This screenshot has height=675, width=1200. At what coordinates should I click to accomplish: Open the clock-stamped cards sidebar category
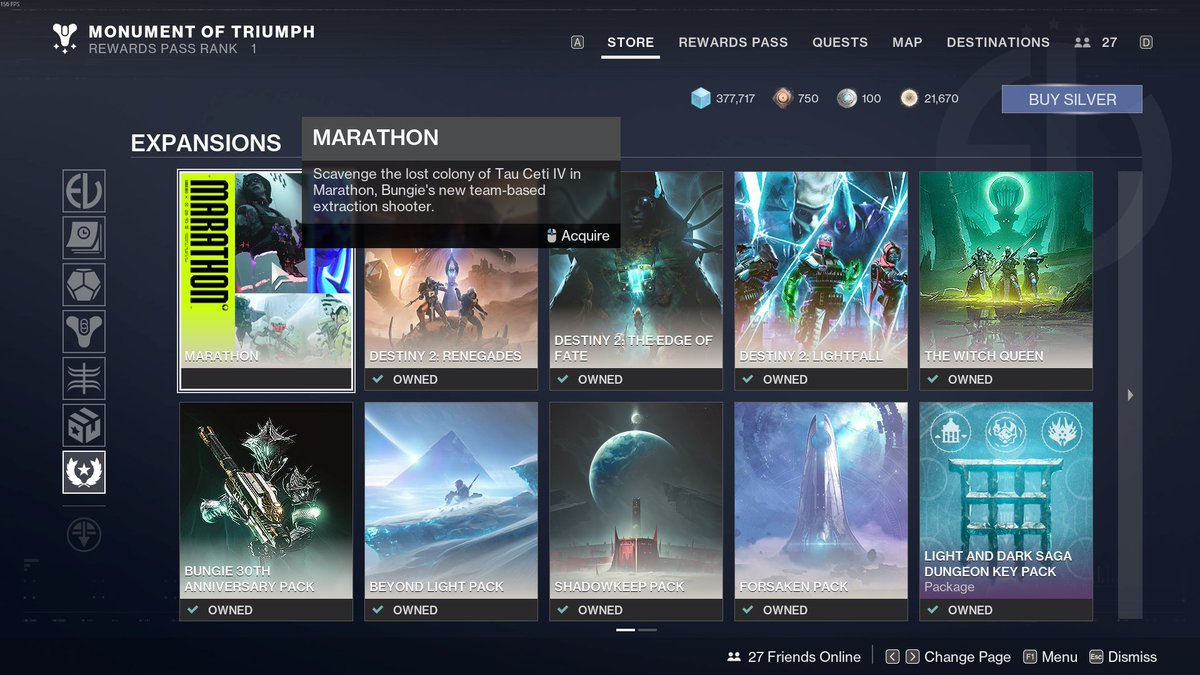[84, 238]
